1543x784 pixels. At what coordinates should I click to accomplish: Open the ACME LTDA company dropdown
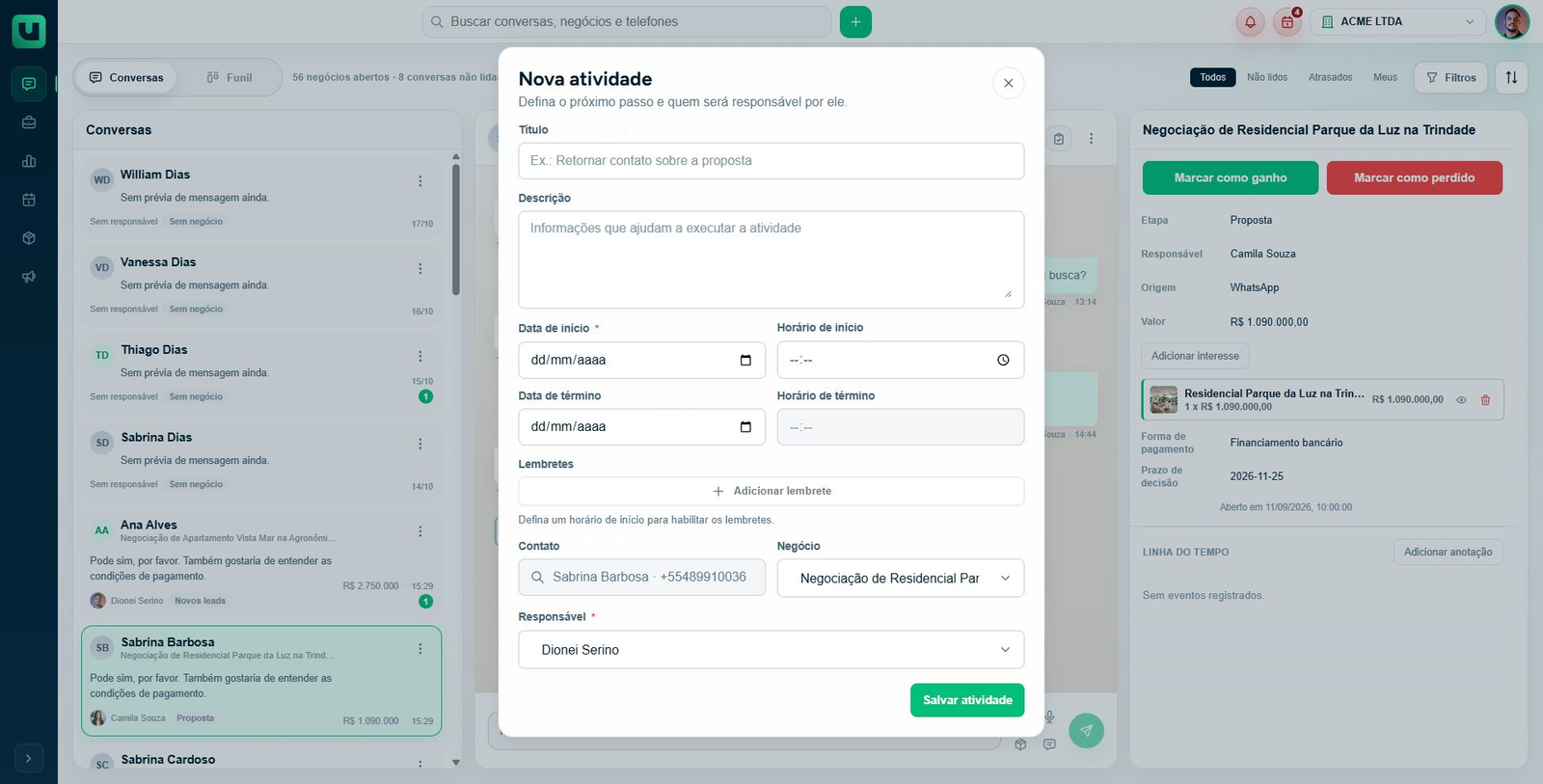tap(1398, 21)
